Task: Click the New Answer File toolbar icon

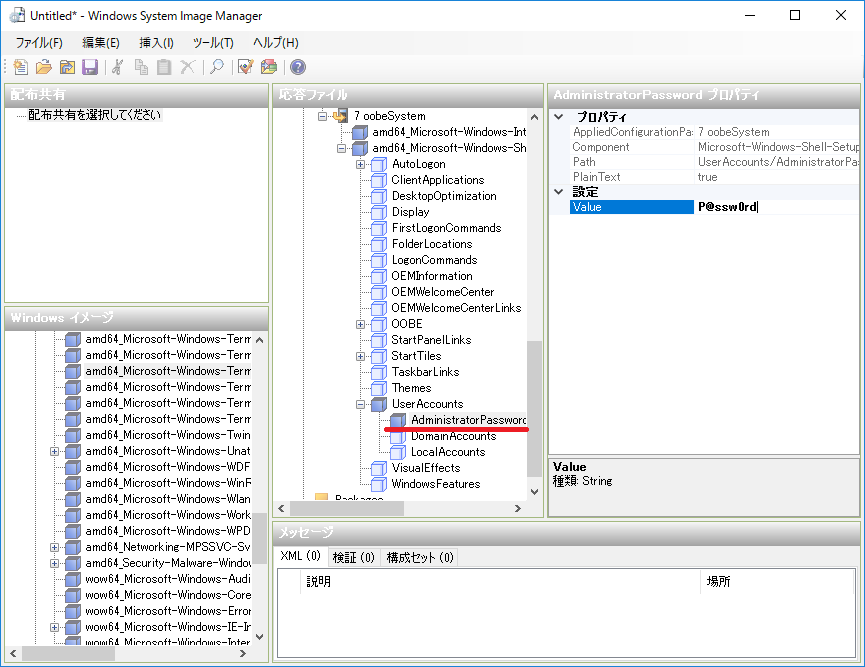Action: pos(20,67)
